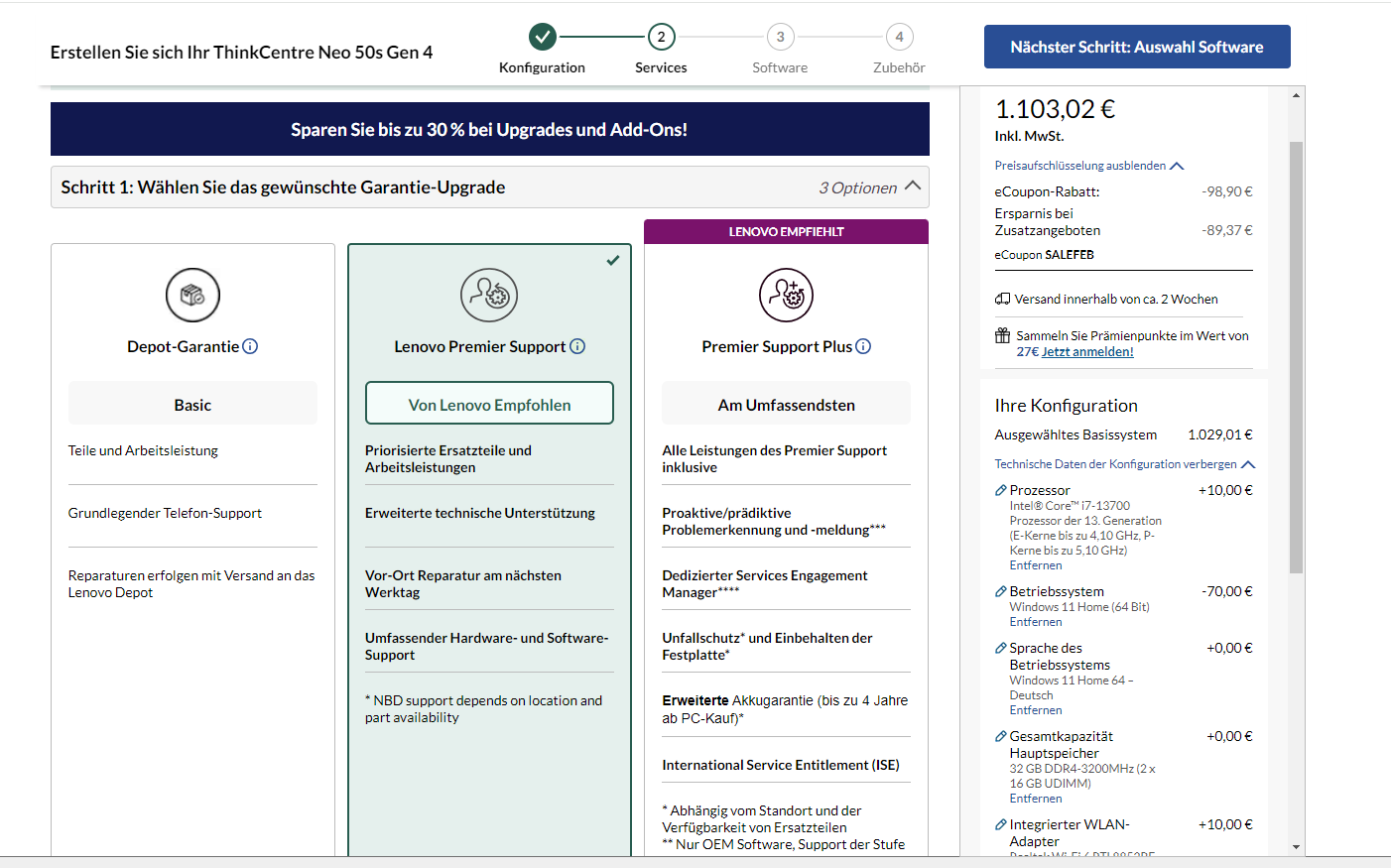This screenshot has width=1391, height=868.
Task: Click the Ausgewähltes Basissystem row
Action: pos(1123,434)
